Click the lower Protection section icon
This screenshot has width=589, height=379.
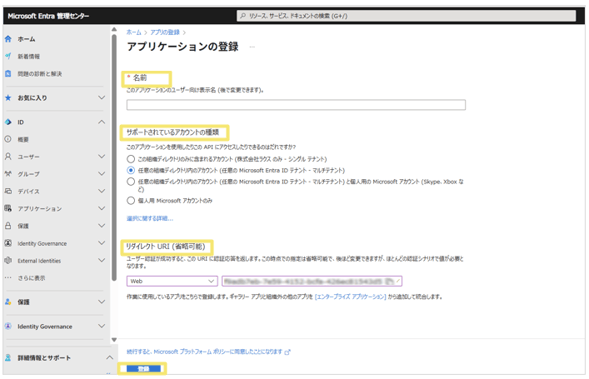pos(8,302)
